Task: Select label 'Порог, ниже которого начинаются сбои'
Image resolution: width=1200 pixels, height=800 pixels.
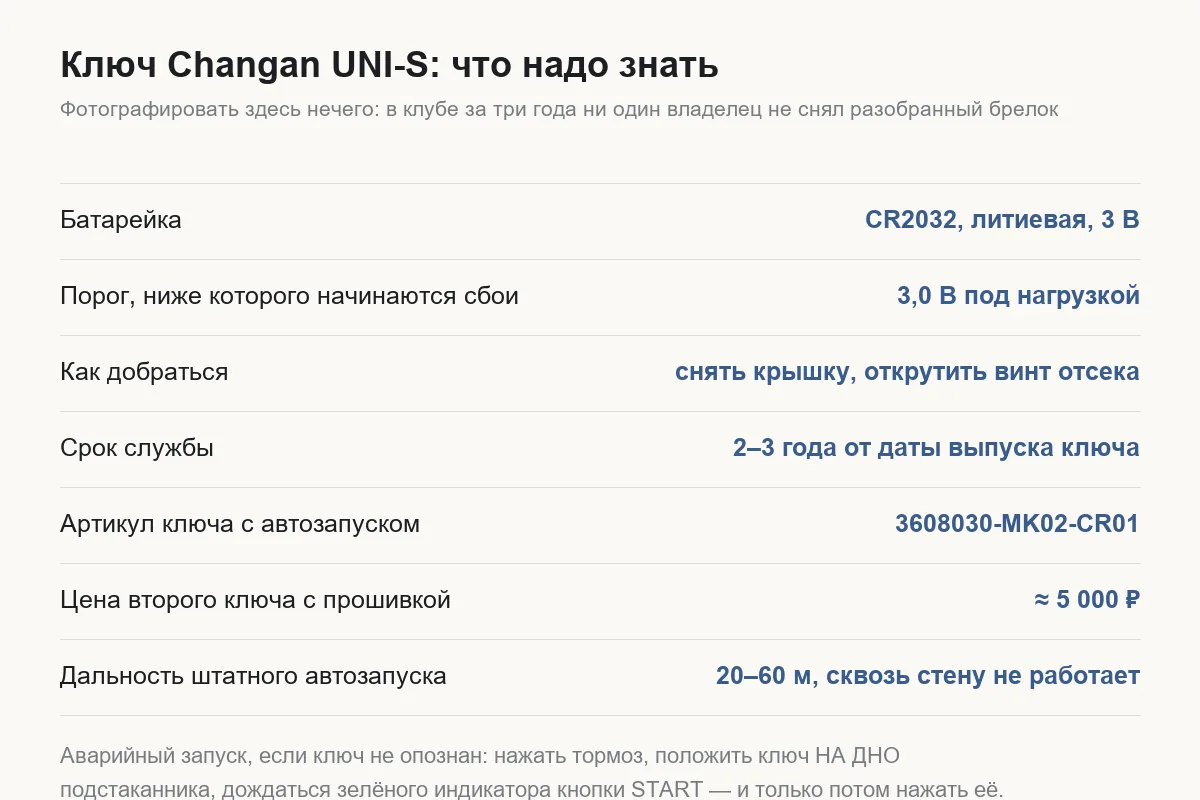Action: click(289, 296)
